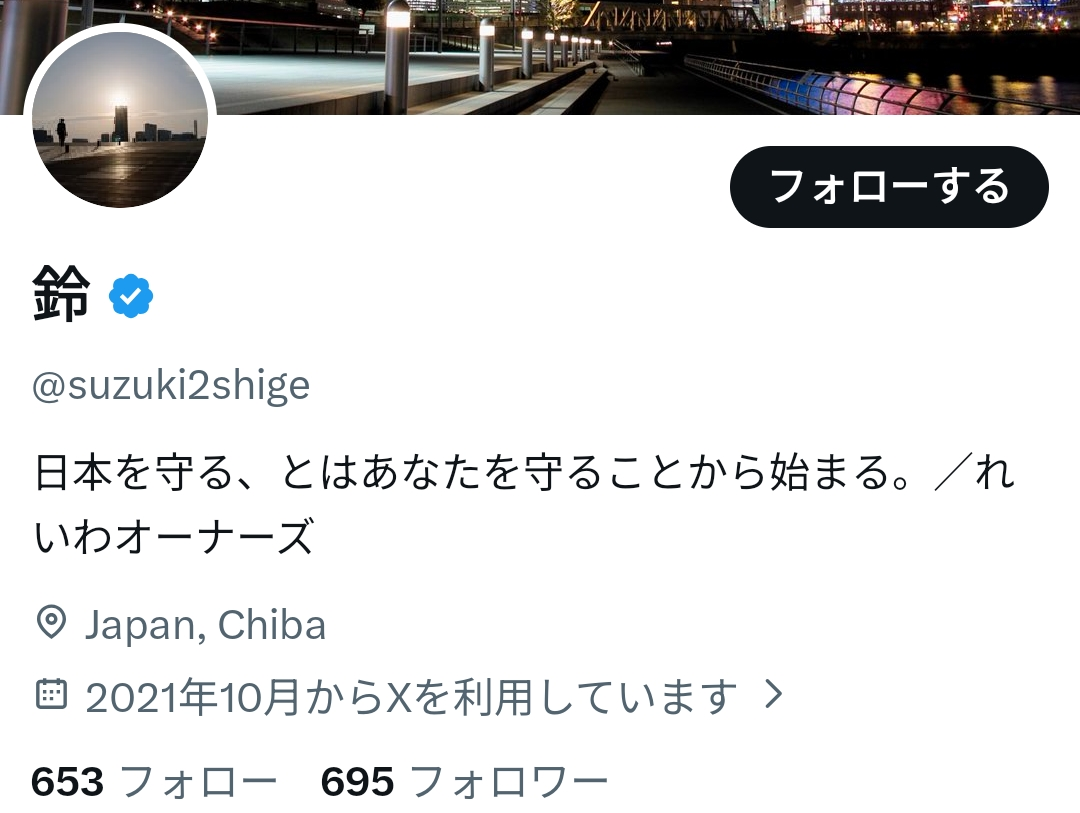Click the blue verified checkmark badge
1080x813 pixels.
(x=131, y=296)
